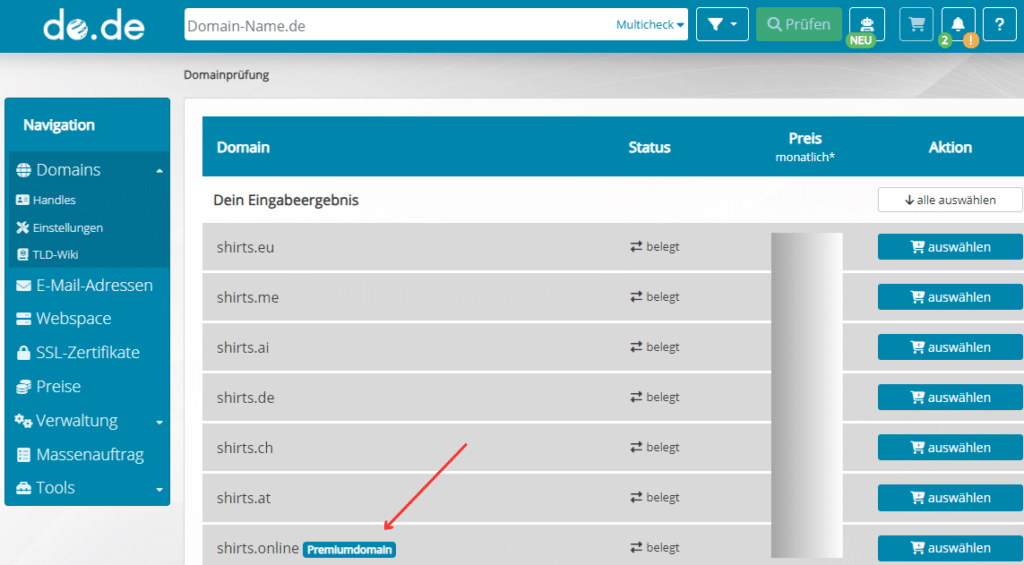1024x565 pixels.
Task: Collapse the Domains navigation section
Action: [159, 170]
